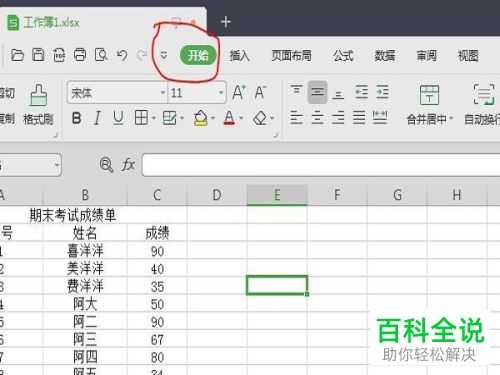
Task: Increase font size with A+ icon
Action: click(239, 92)
